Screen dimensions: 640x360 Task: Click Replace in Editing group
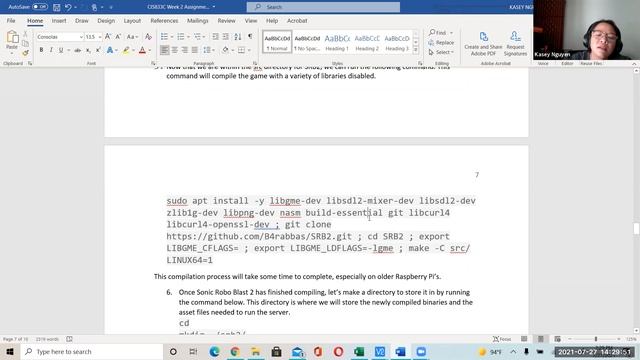tap(441, 42)
